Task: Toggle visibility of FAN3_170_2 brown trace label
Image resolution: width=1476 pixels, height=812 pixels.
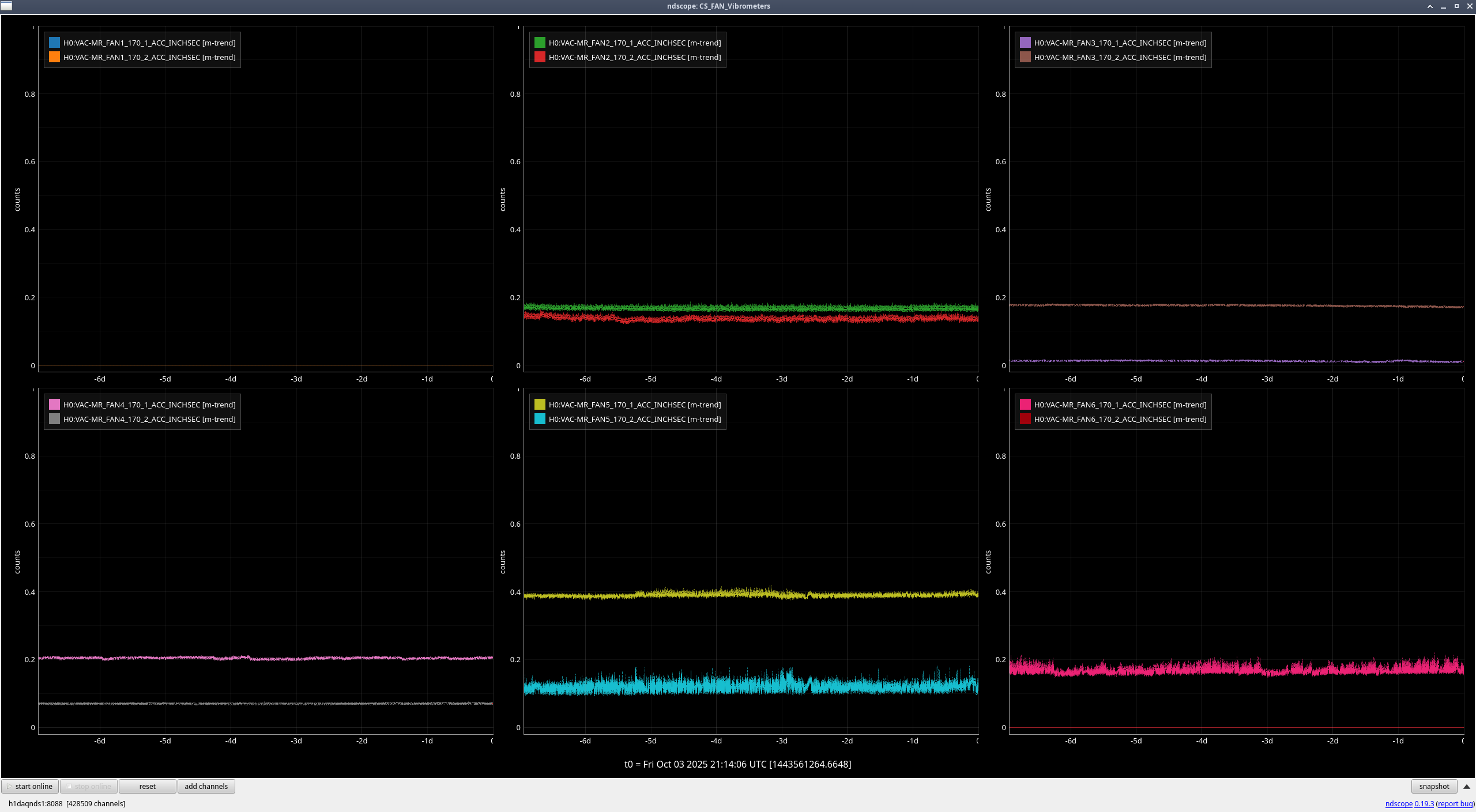Action: [x=1120, y=57]
